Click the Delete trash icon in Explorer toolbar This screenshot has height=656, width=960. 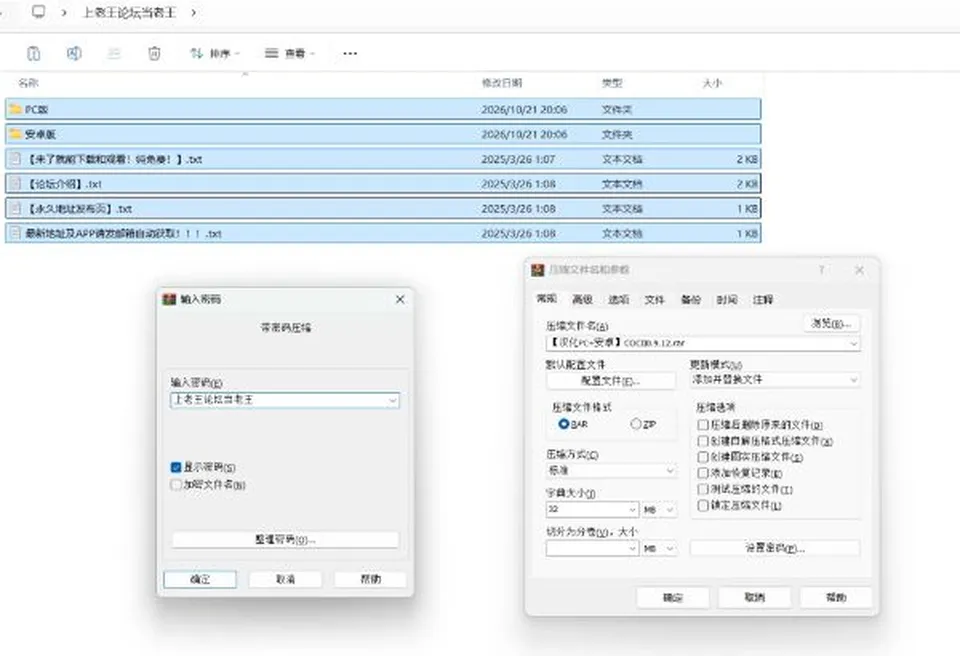[x=154, y=54]
